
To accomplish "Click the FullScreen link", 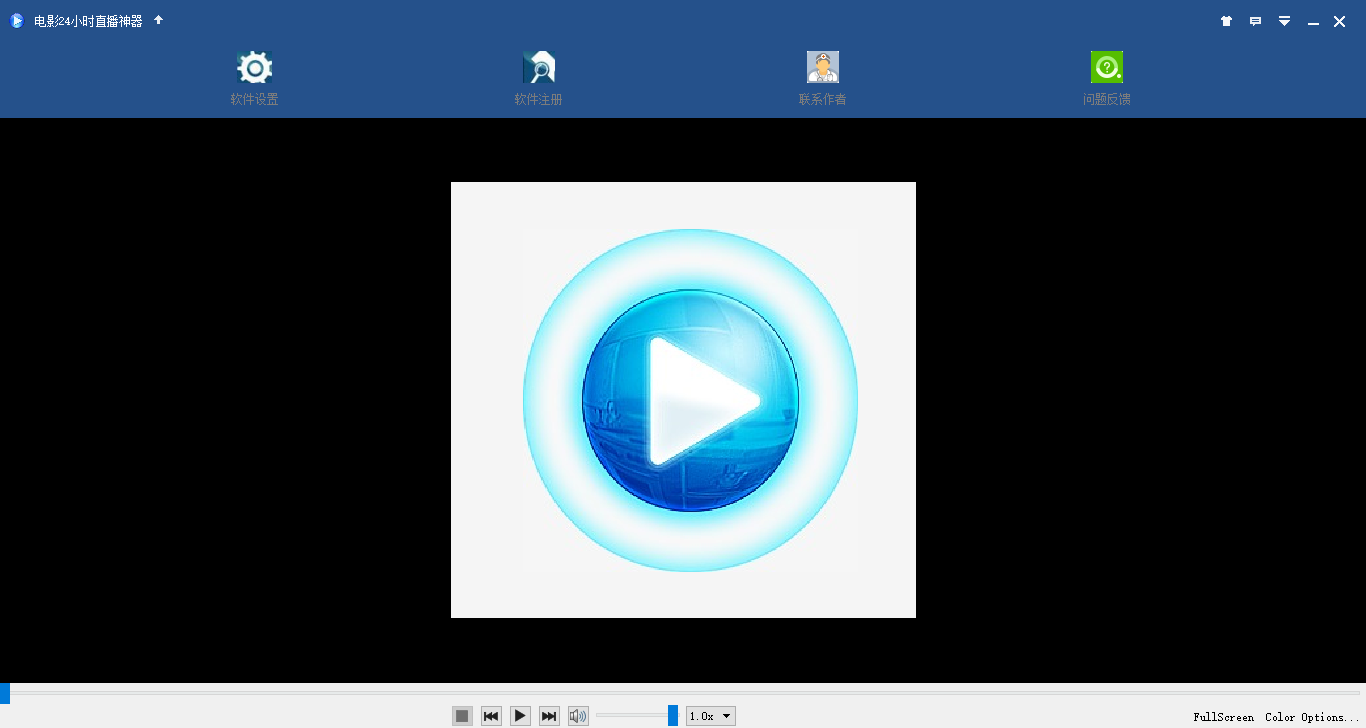I will coord(1223,717).
